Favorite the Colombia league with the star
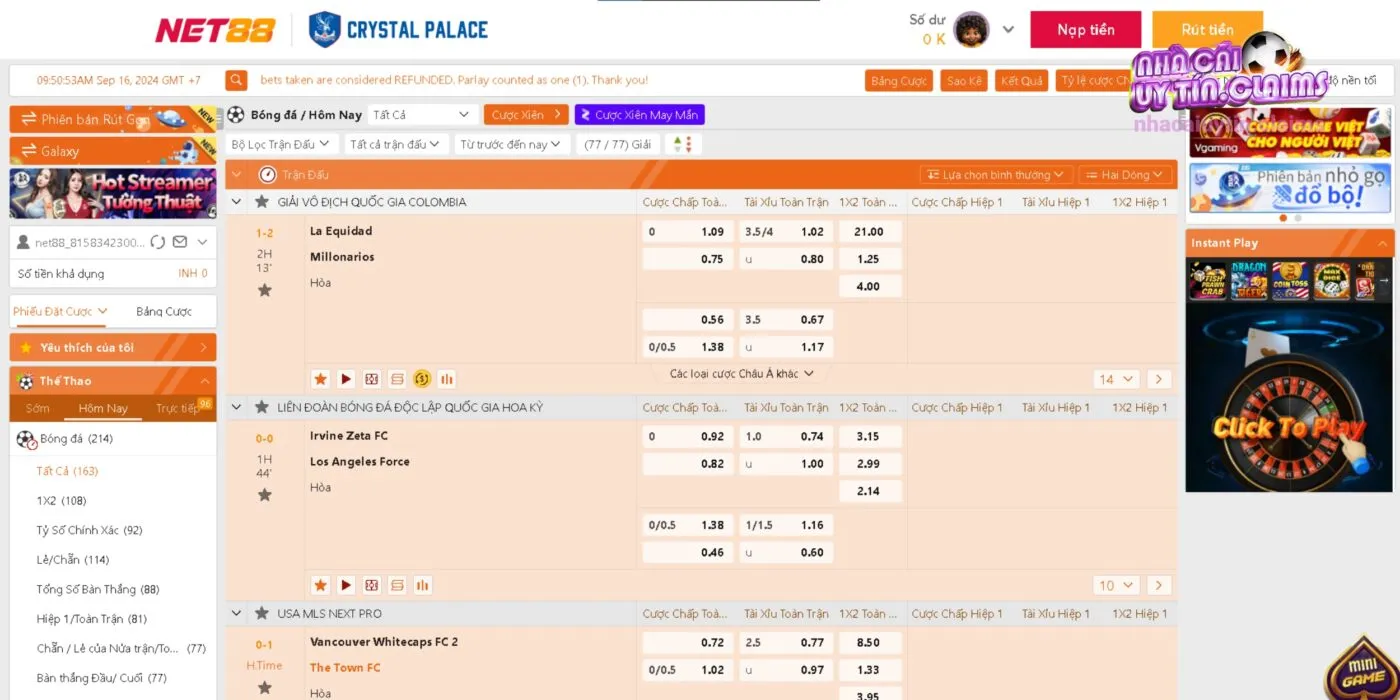This screenshot has height=700, width=1400. tap(262, 202)
